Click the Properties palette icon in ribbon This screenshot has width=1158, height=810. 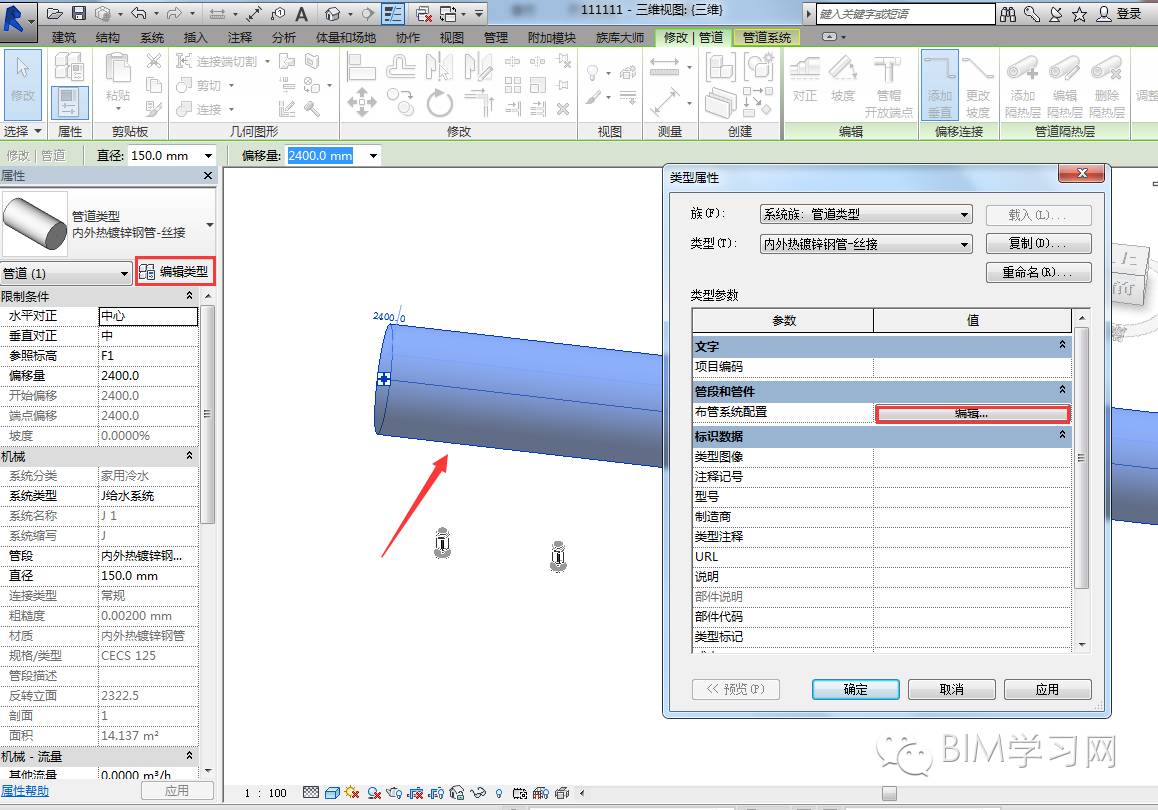click(70, 103)
